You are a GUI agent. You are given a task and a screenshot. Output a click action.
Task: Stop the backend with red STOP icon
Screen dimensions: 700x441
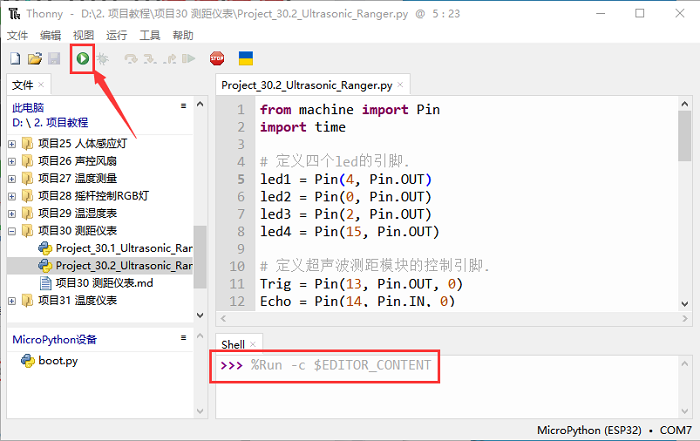click(217, 59)
